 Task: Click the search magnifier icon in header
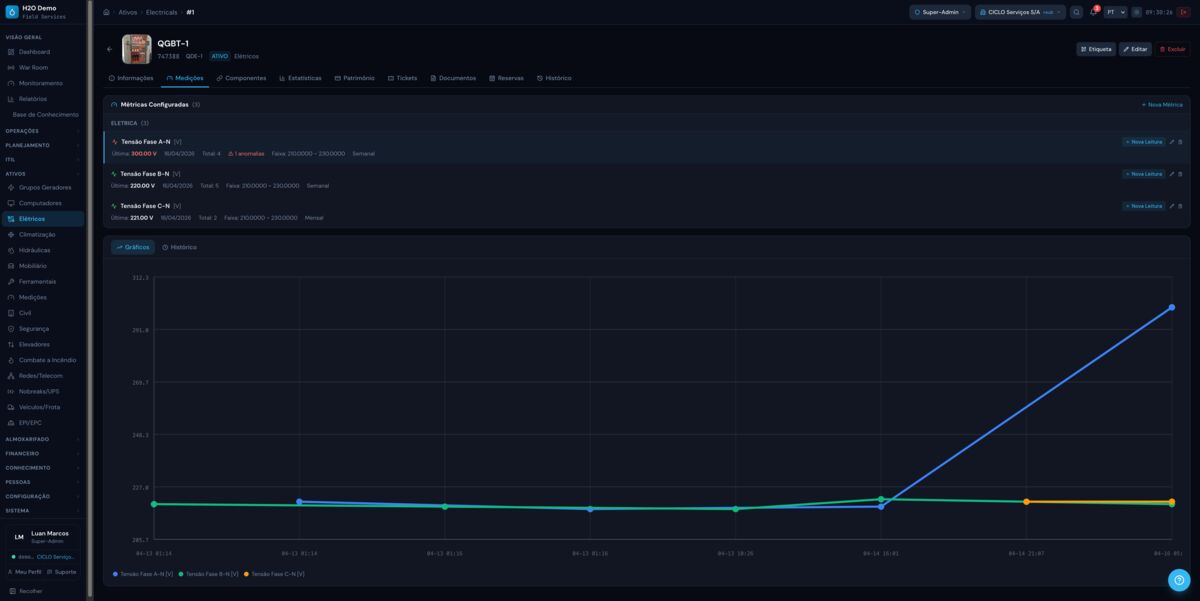[x=1076, y=12]
